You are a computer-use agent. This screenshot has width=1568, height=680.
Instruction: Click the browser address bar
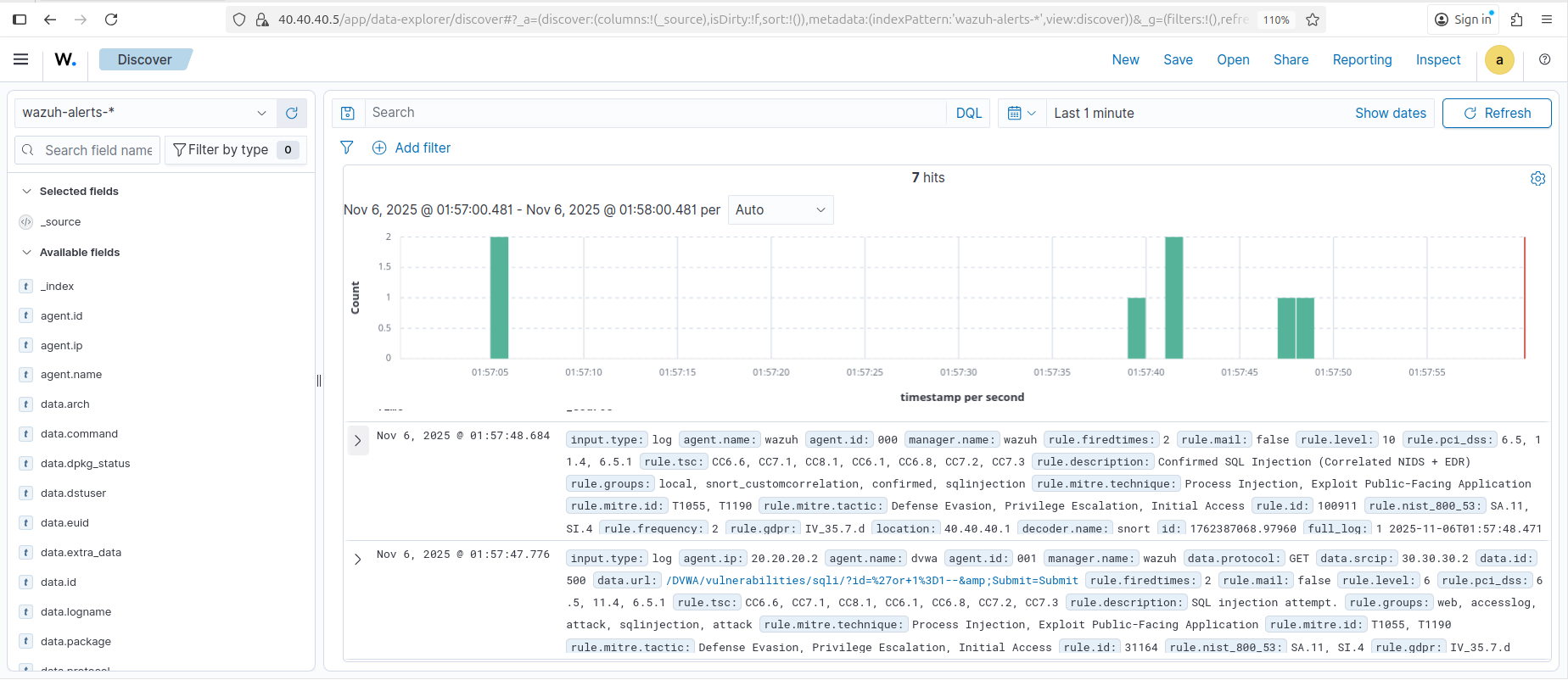click(x=764, y=20)
